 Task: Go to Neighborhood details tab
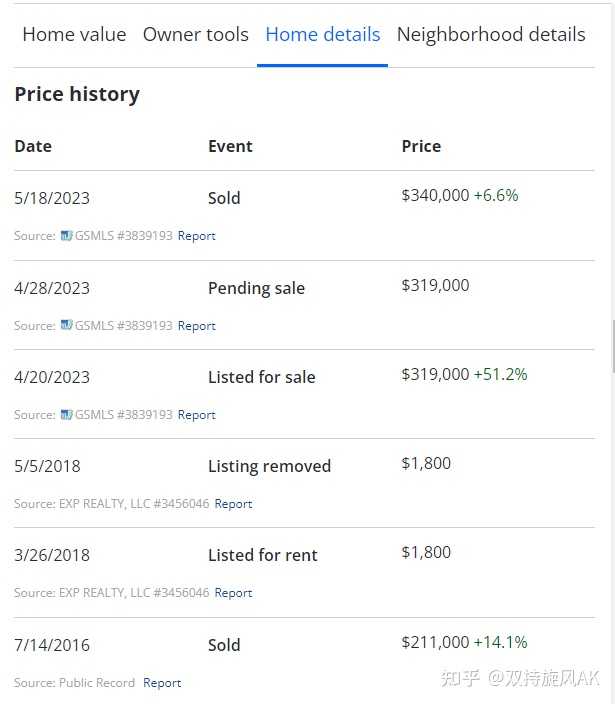click(x=491, y=35)
